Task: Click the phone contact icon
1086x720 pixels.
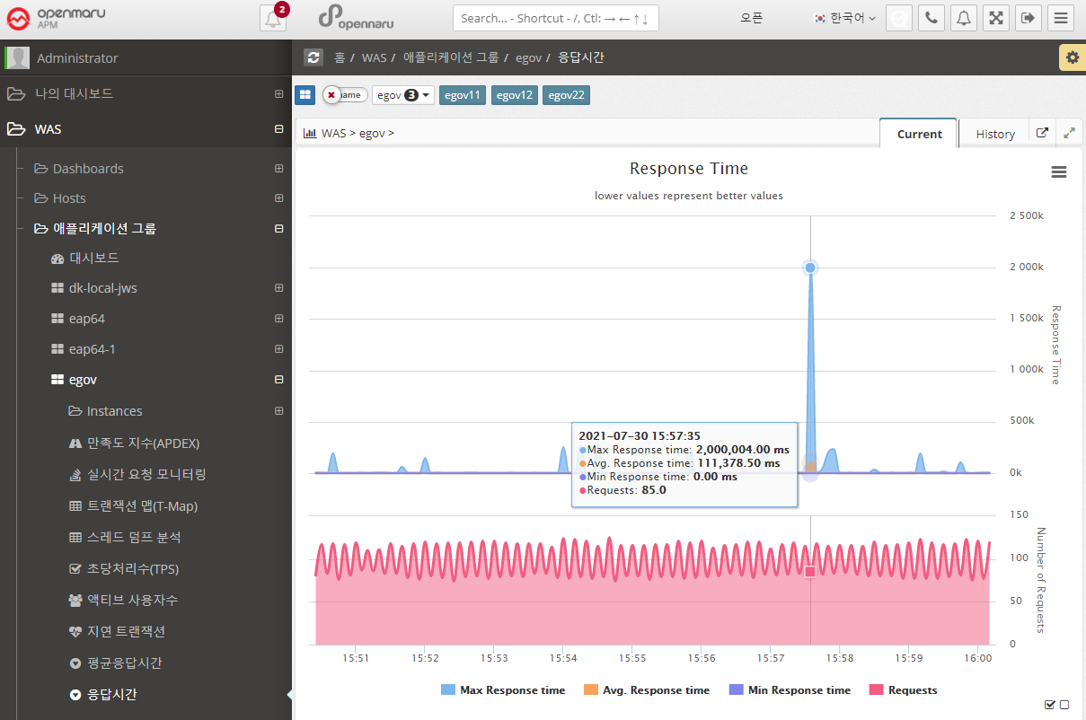Action: 931,18
